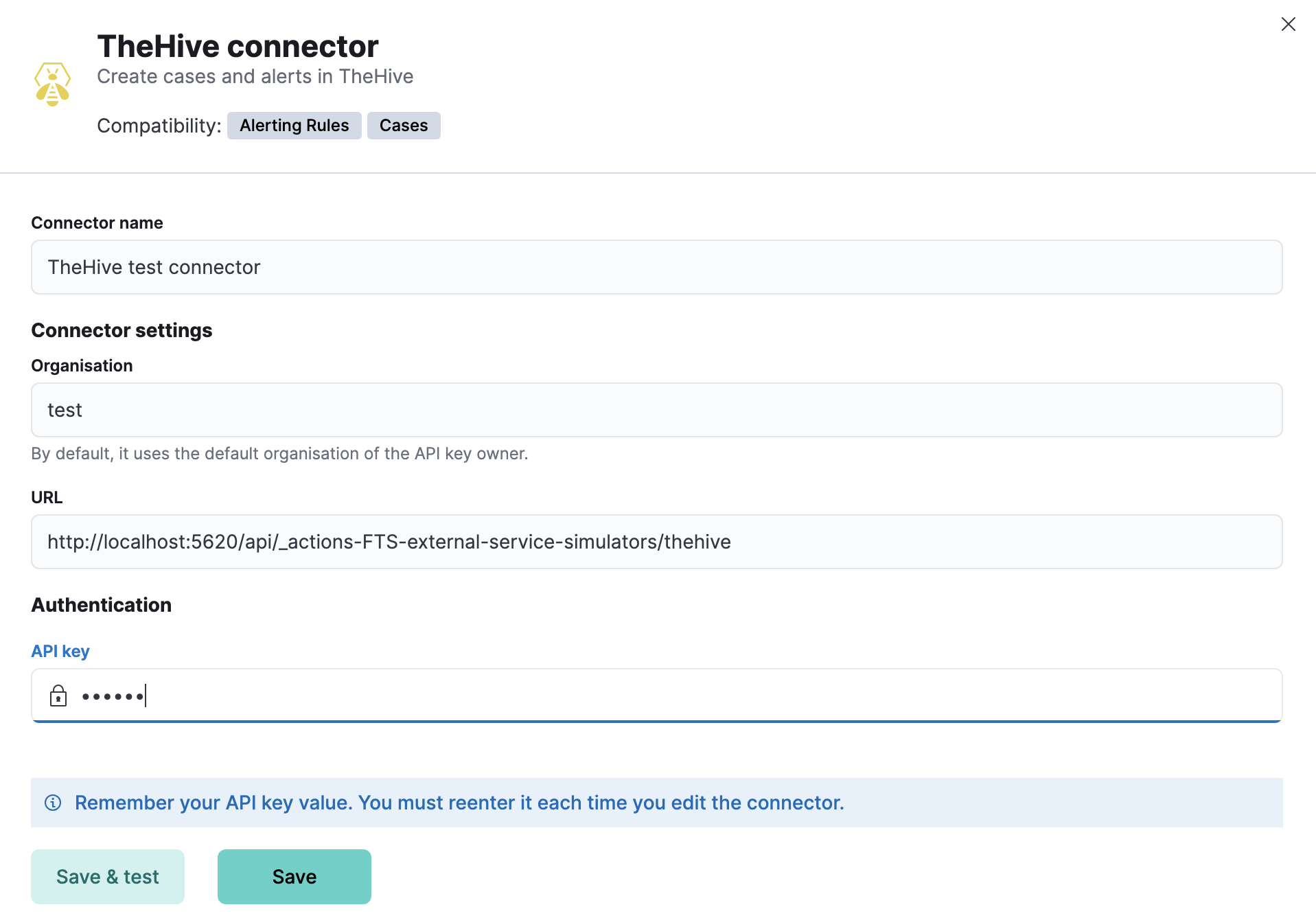Select the Alerting Rules compatibility badge
Image resolution: width=1316 pixels, height=920 pixels.
(x=294, y=125)
